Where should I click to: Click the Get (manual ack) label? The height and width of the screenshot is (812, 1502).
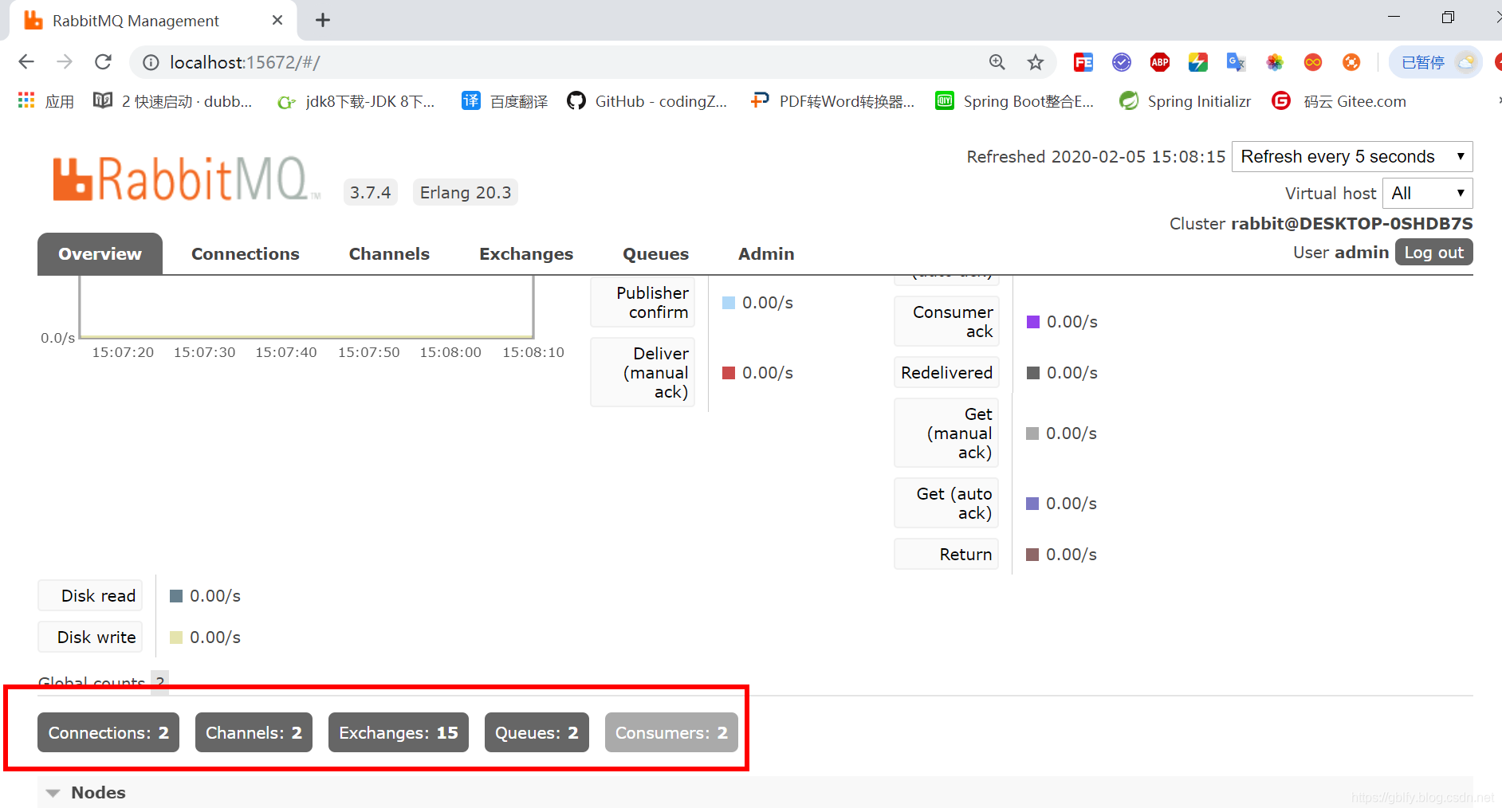946,433
